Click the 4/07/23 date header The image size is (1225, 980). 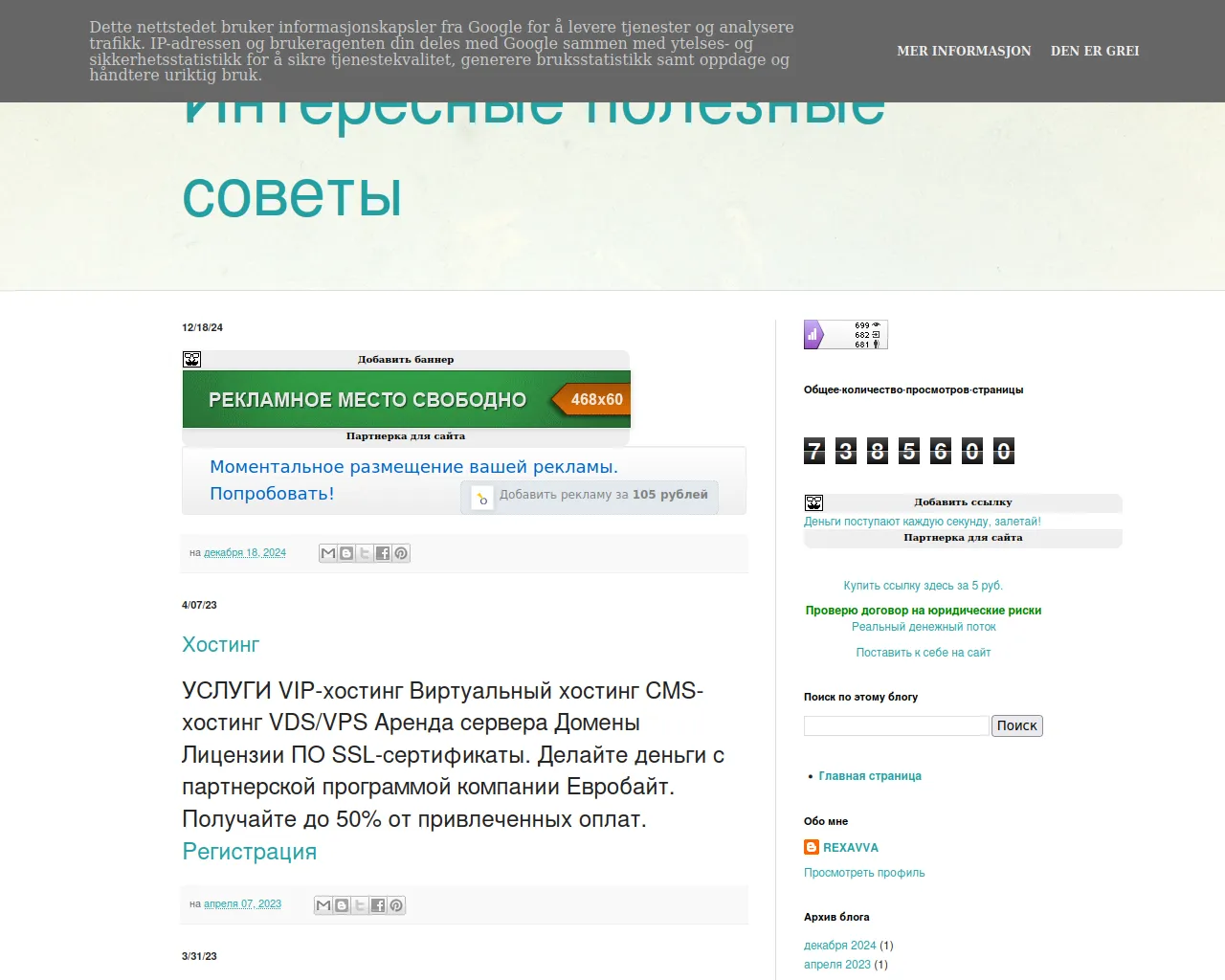coord(200,605)
